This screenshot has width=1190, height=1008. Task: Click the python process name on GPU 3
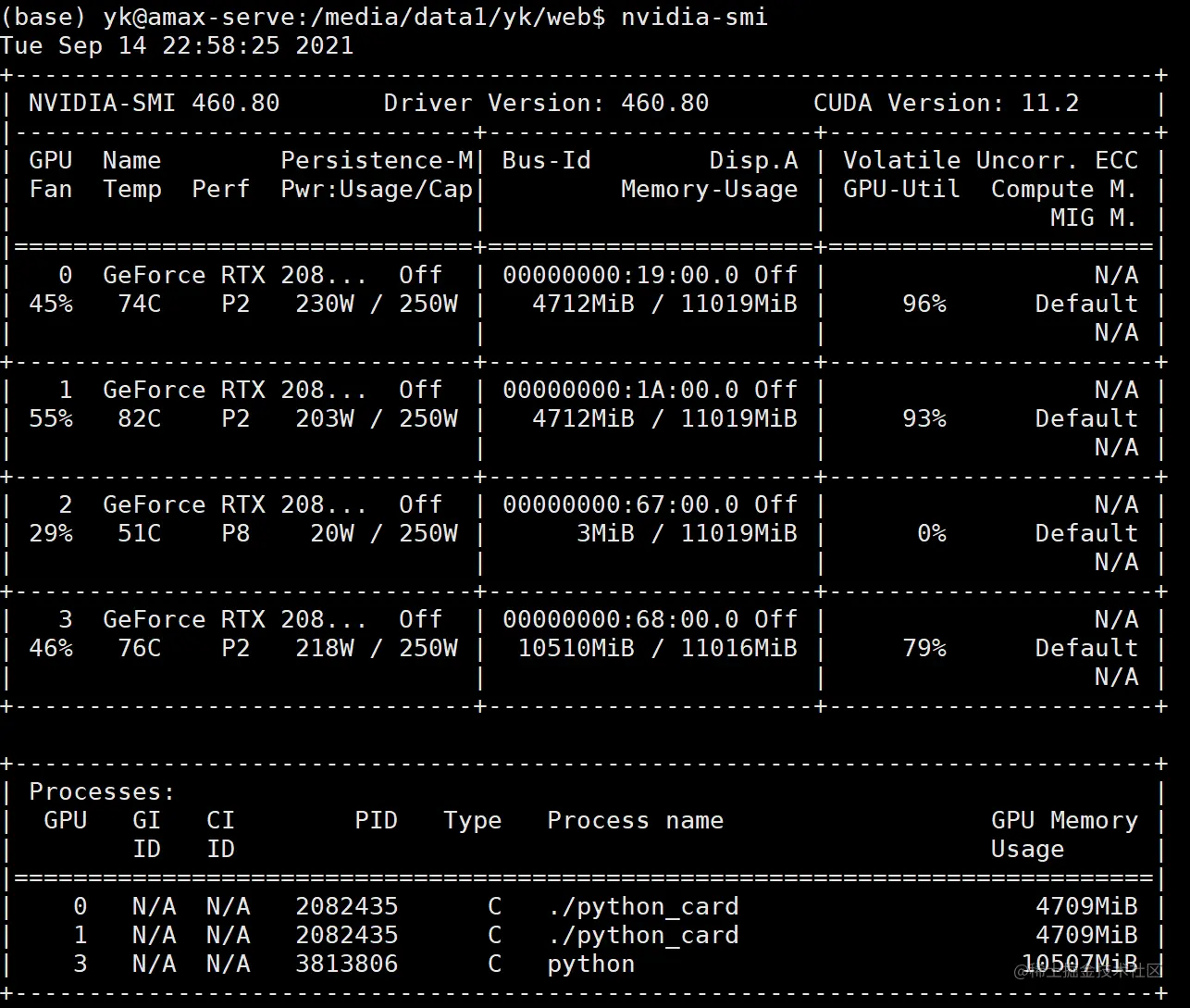591,964
